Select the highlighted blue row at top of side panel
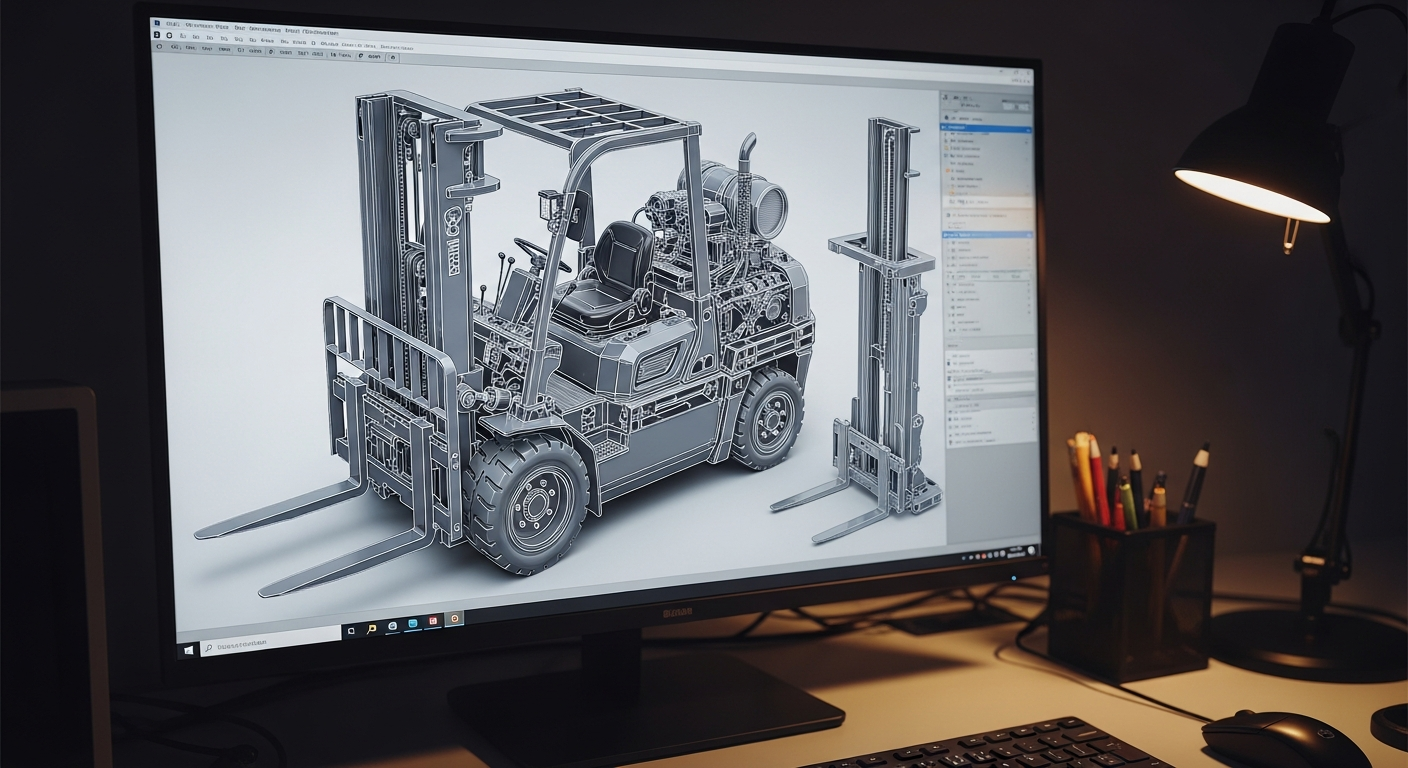The height and width of the screenshot is (768, 1408). [987, 130]
